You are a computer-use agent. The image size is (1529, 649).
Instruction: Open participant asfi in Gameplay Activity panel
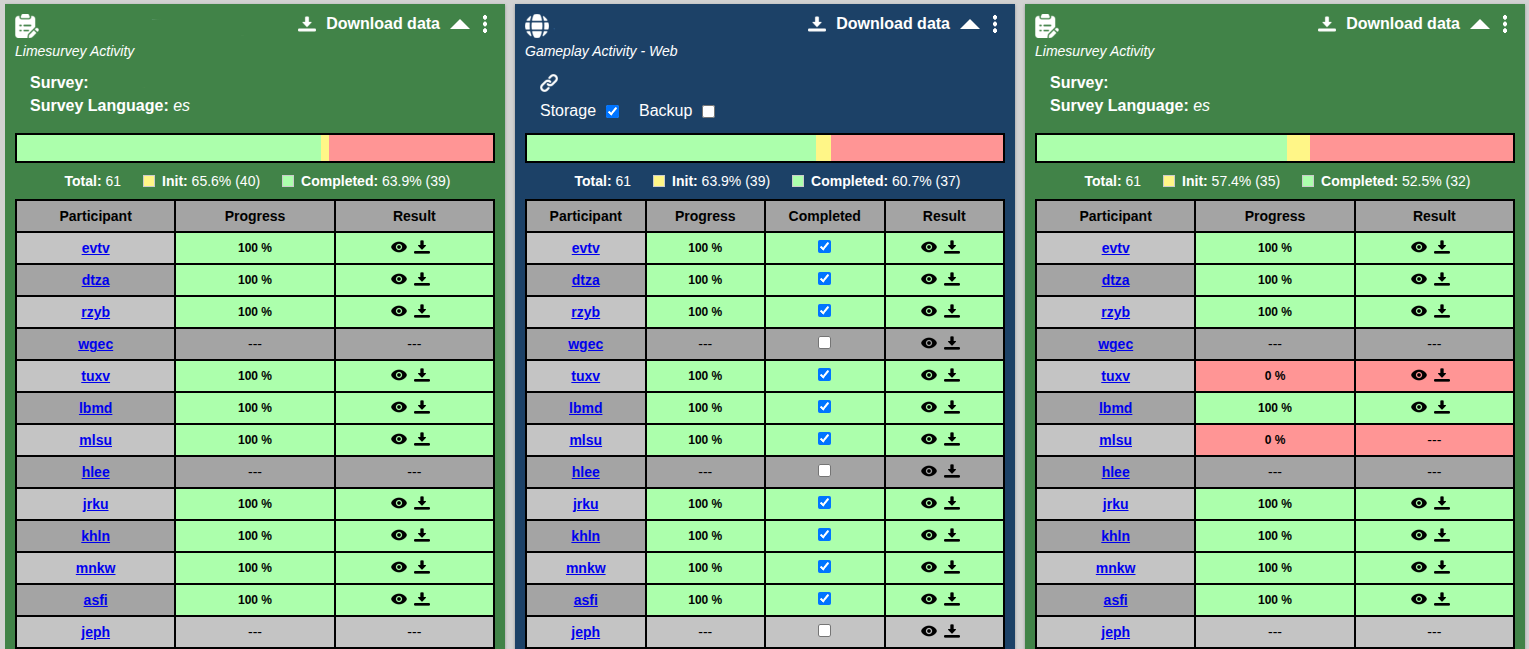(x=586, y=600)
